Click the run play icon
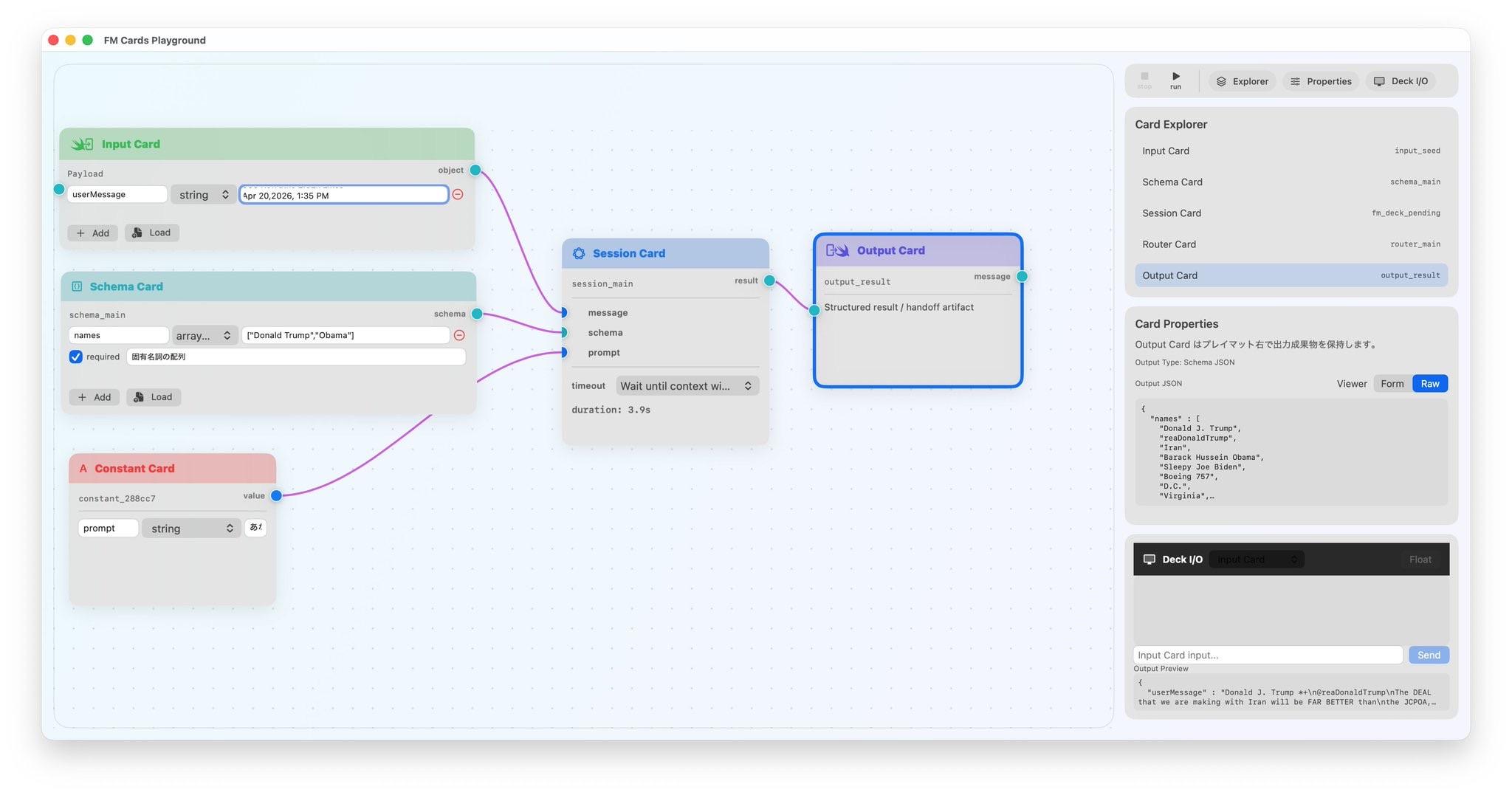Image resolution: width=1512 pixels, height=795 pixels. pyautogui.click(x=1175, y=77)
